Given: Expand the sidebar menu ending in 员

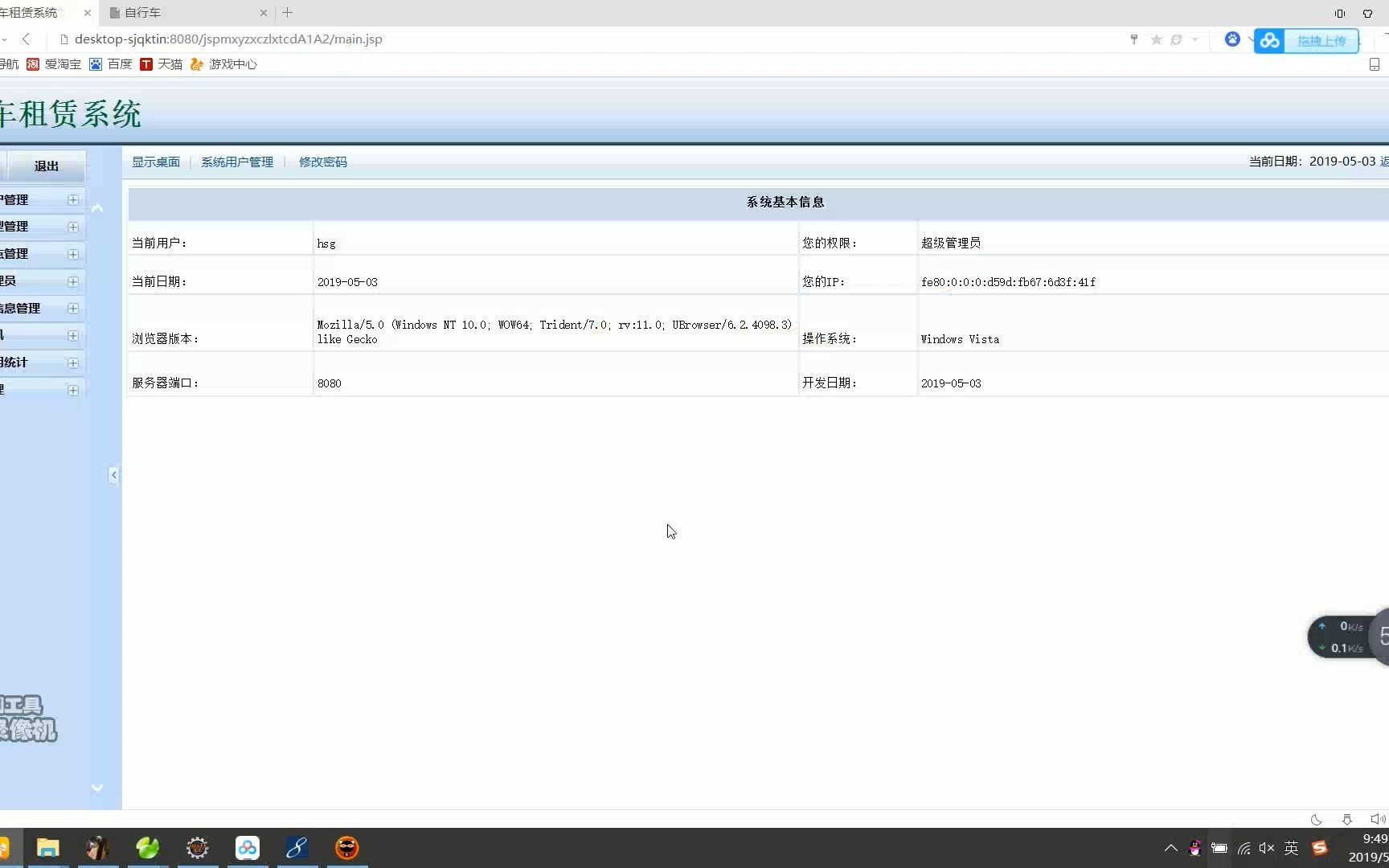Looking at the screenshot, I should pos(73,281).
